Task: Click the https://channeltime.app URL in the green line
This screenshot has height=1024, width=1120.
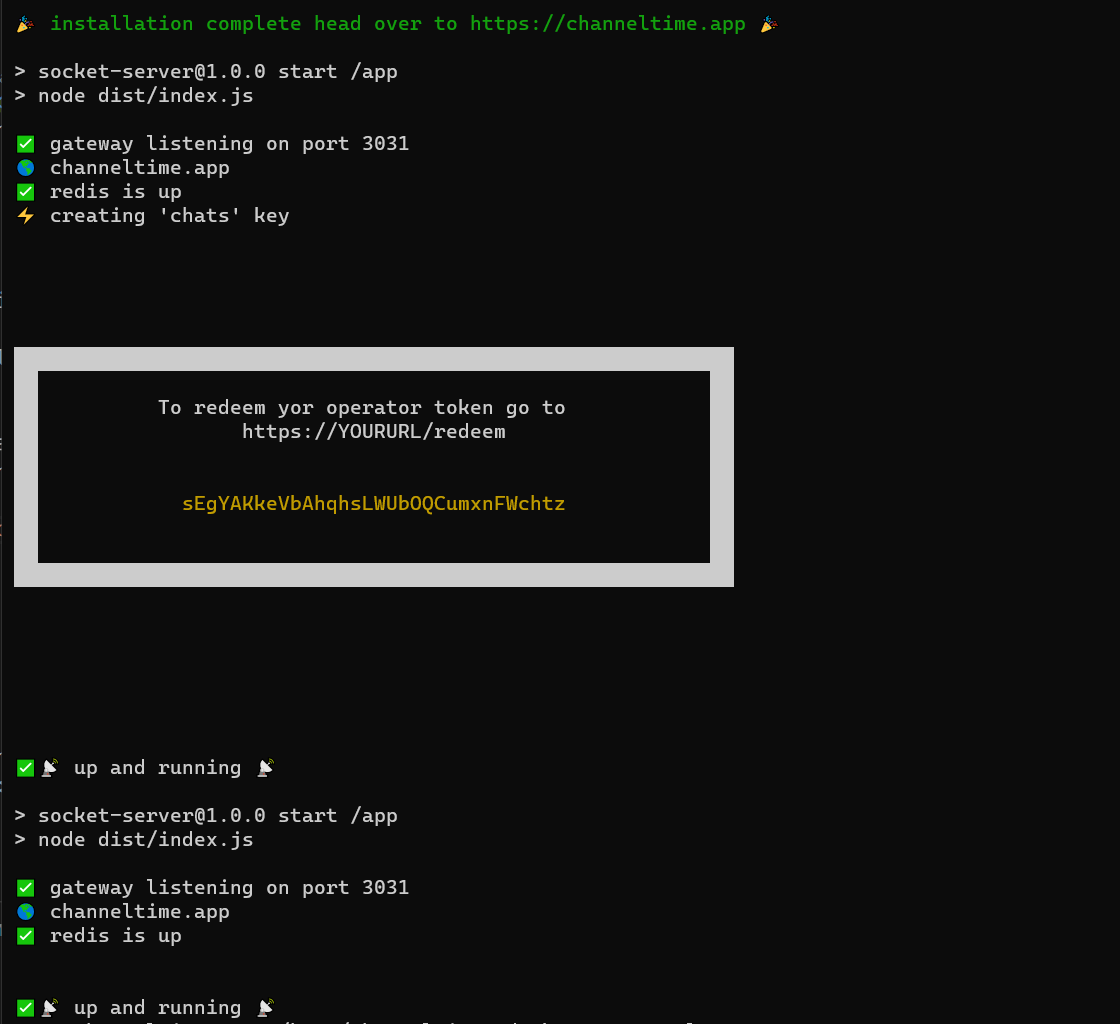Action: pos(607,24)
